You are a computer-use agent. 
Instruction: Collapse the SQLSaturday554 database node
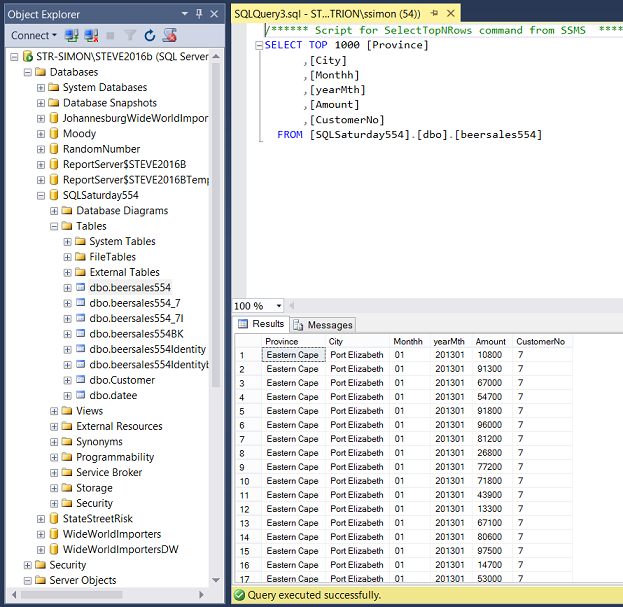pyautogui.click(x=41, y=195)
